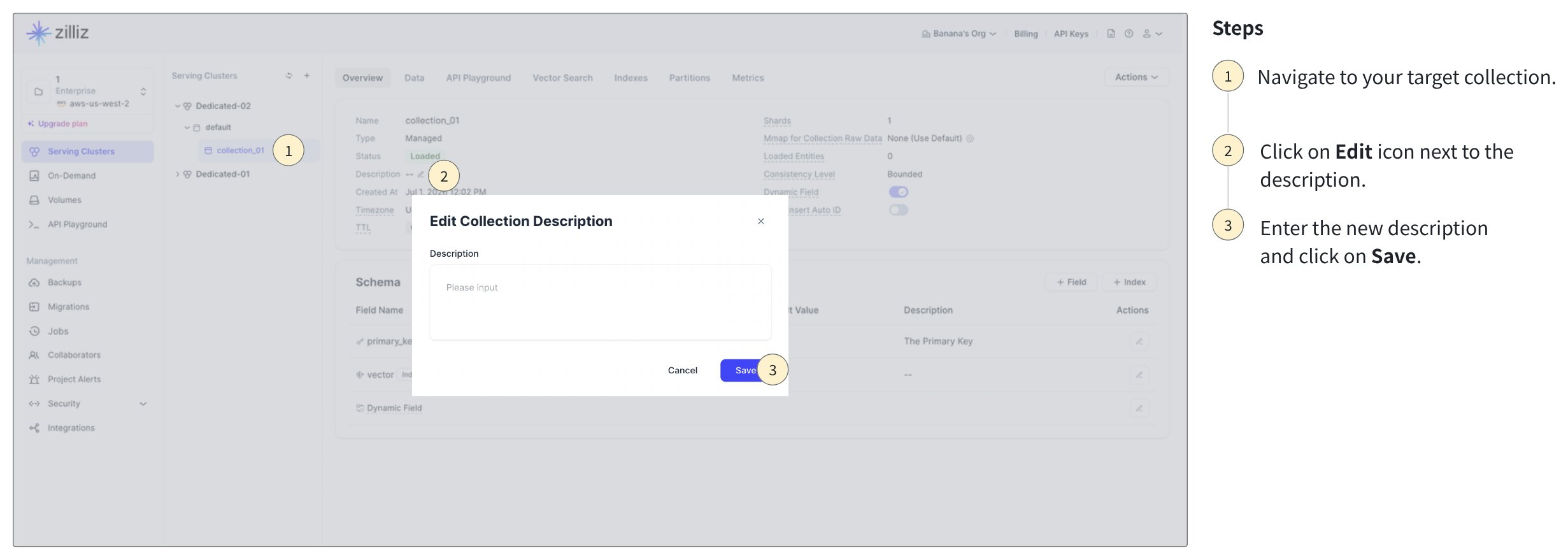Open the Actions dropdown

point(1136,77)
